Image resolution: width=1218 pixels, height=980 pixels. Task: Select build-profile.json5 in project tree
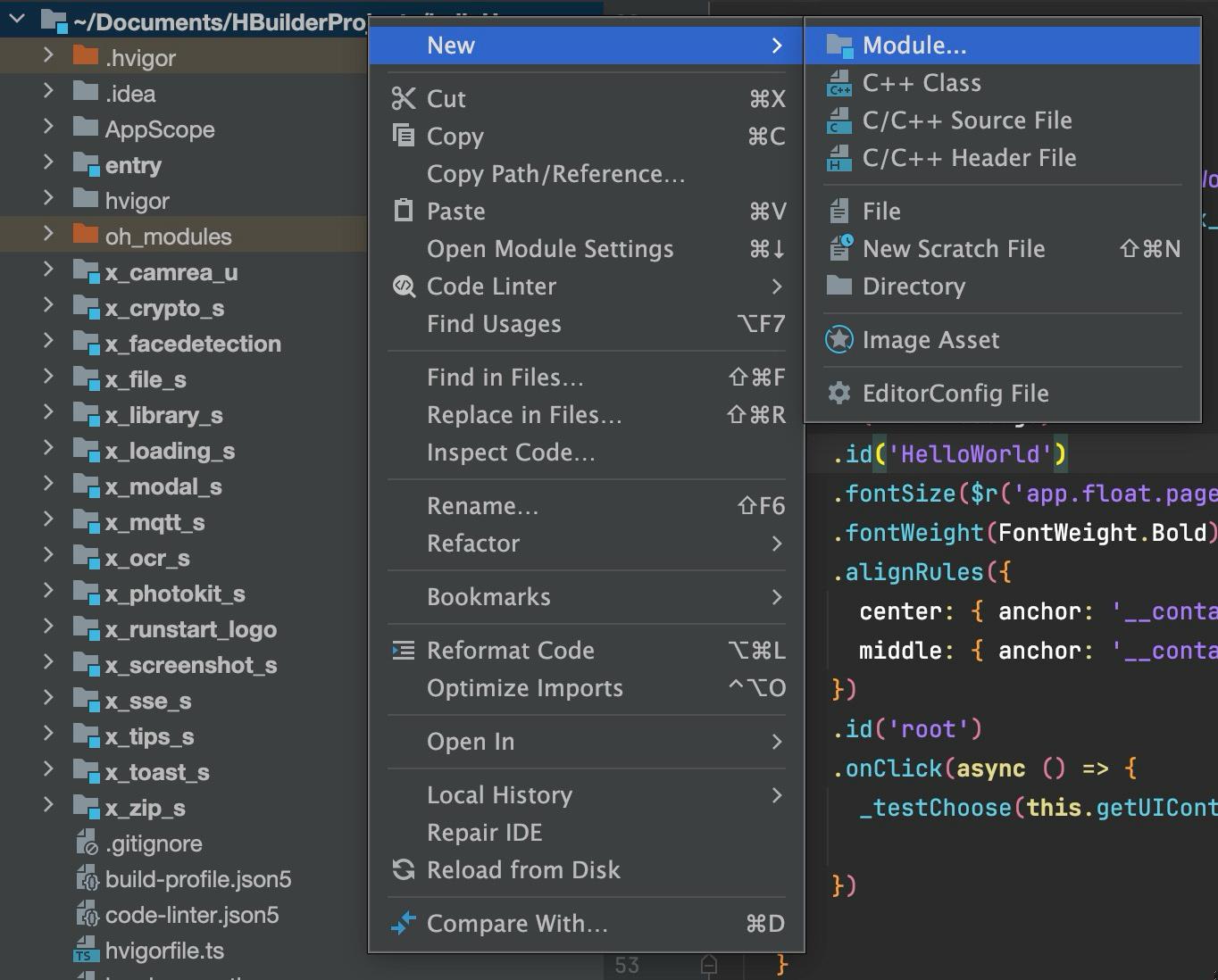click(x=197, y=879)
